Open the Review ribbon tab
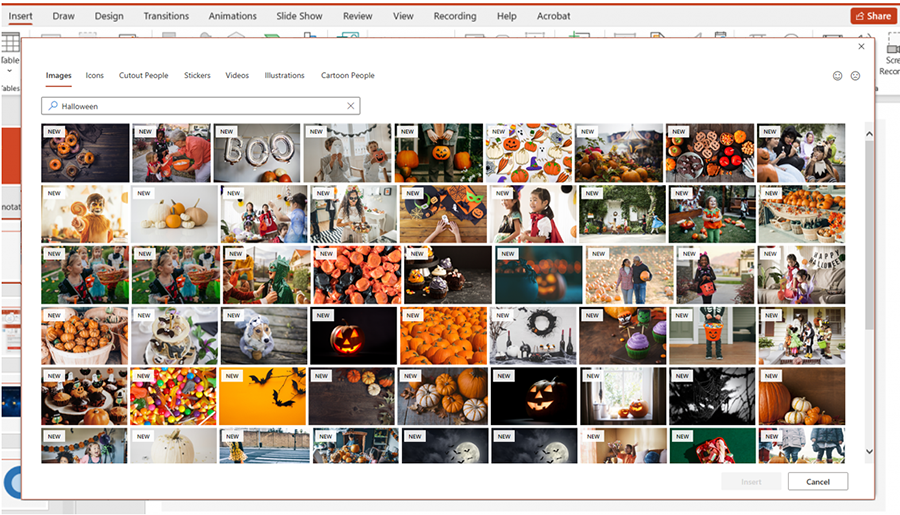900x515 pixels. [x=358, y=16]
